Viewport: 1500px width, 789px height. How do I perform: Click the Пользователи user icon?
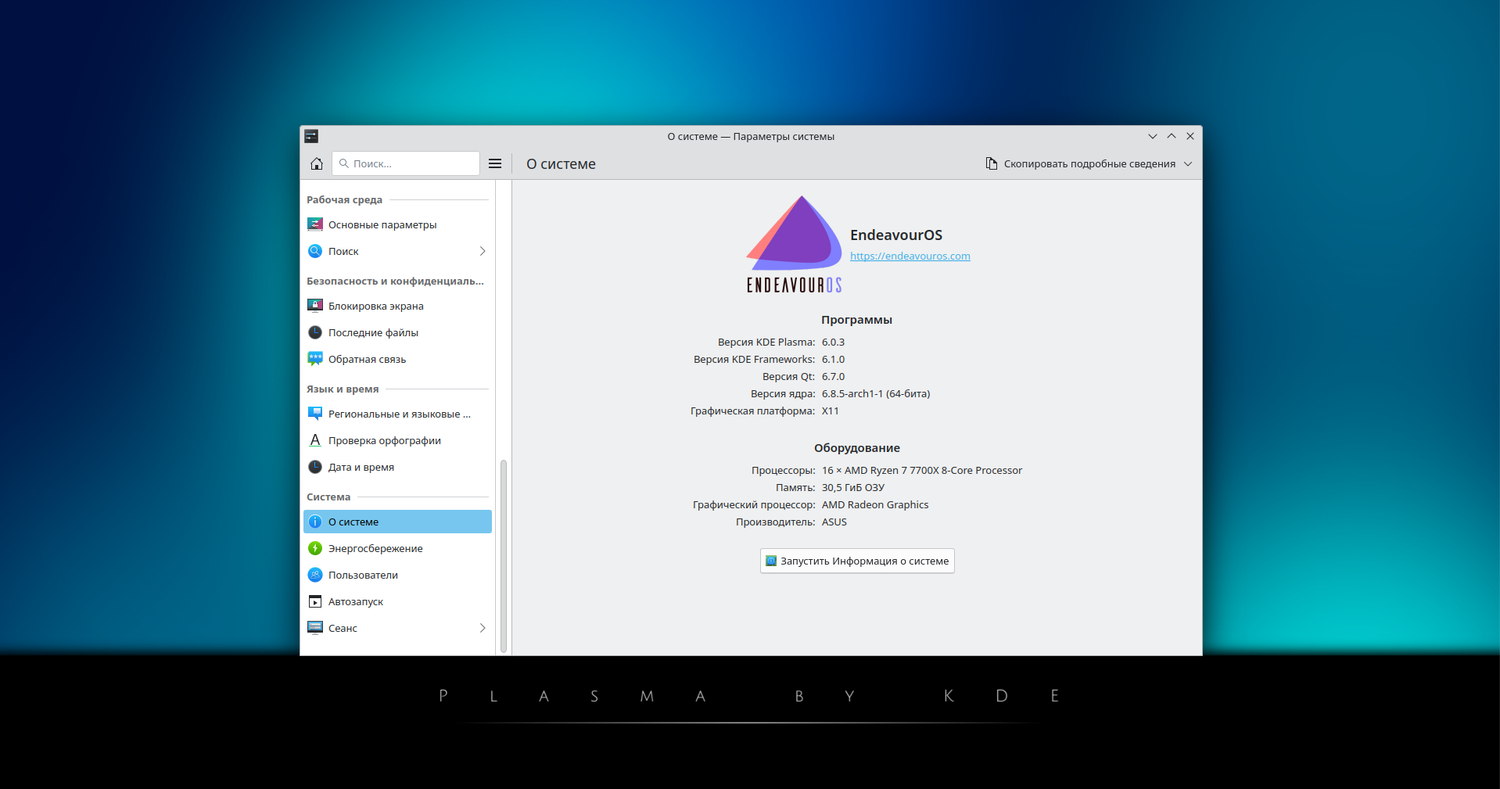coord(315,575)
